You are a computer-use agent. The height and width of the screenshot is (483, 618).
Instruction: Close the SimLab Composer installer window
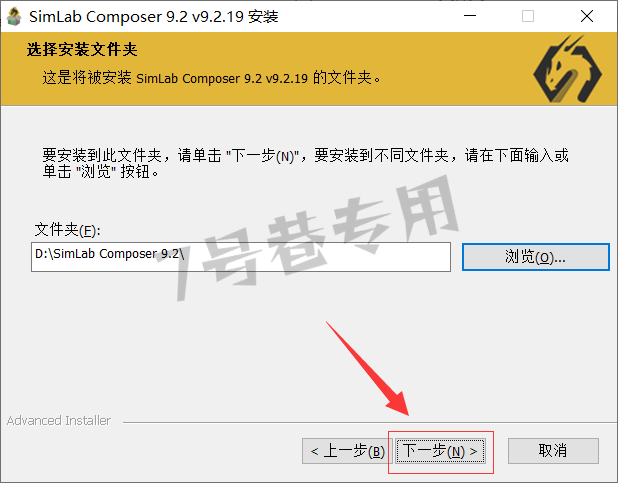point(587,16)
